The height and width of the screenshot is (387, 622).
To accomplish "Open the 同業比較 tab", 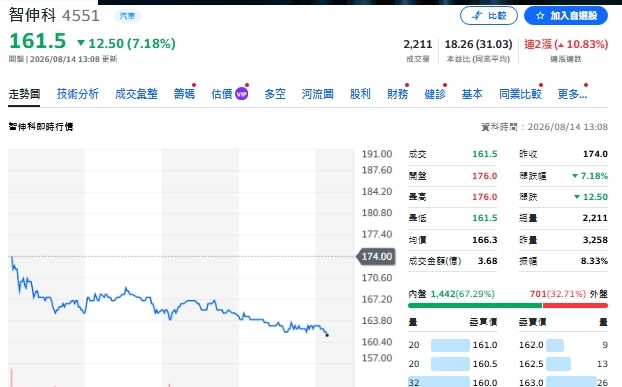I will point(520,94).
